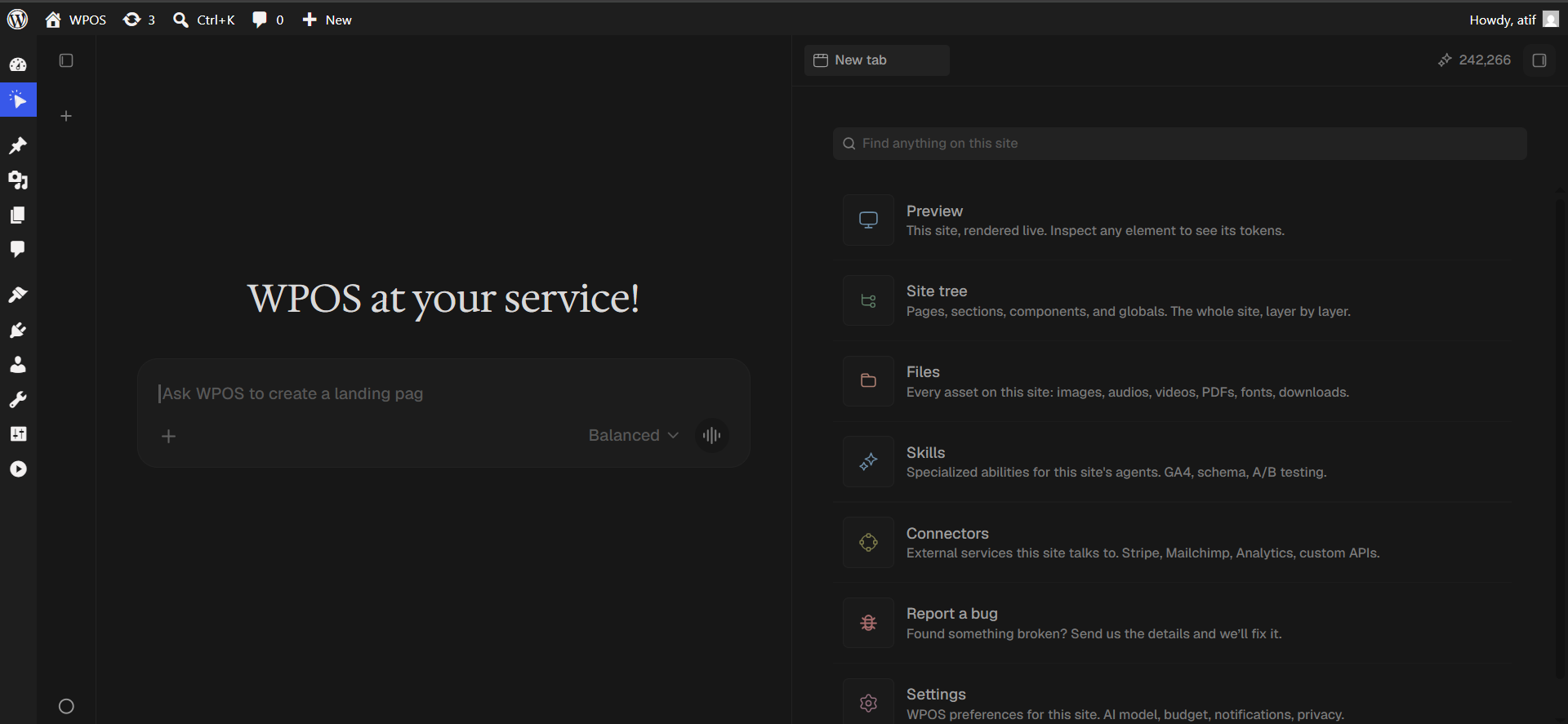This screenshot has height=724, width=1568.
Task: Open the Ctrl+K search command
Action: pyautogui.click(x=204, y=20)
